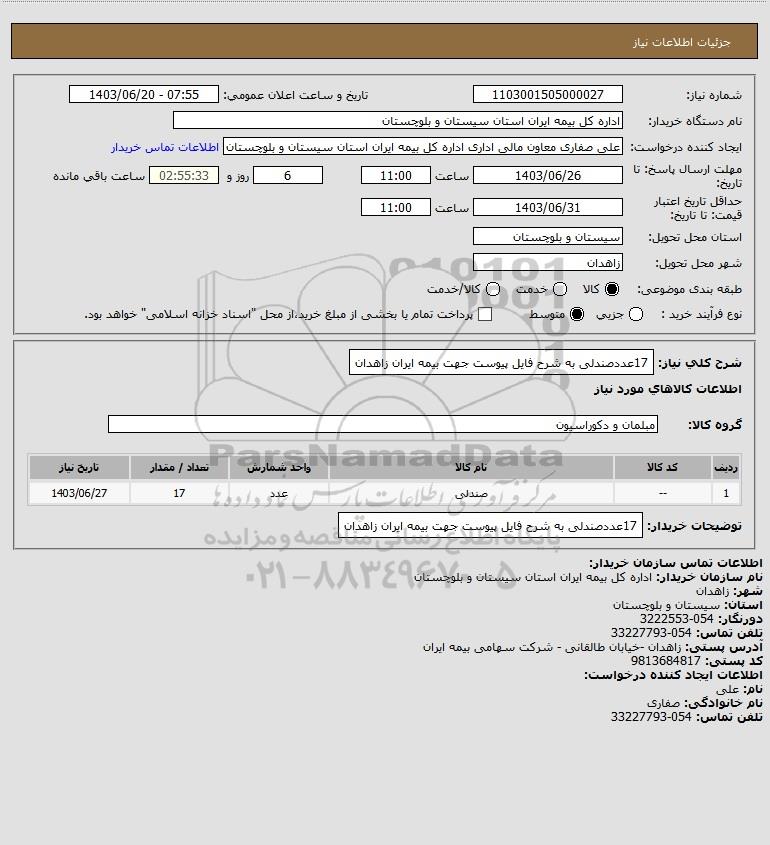Click the request creator name field
The height and width of the screenshot is (845, 770).
pyautogui.click(x=423, y=147)
